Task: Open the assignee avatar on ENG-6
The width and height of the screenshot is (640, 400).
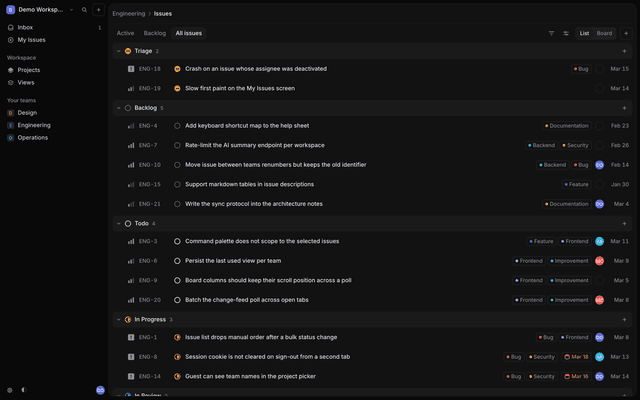Action: click(599, 261)
